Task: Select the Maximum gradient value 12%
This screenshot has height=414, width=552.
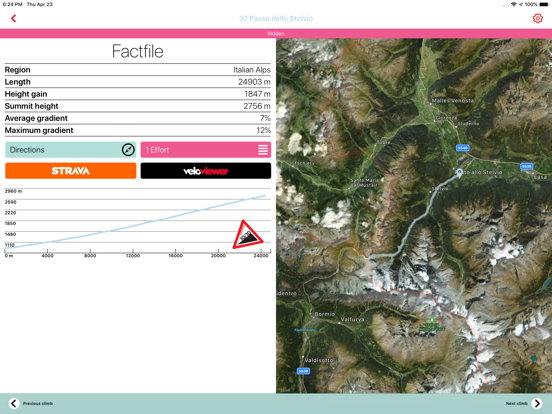Action: [x=263, y=130]
